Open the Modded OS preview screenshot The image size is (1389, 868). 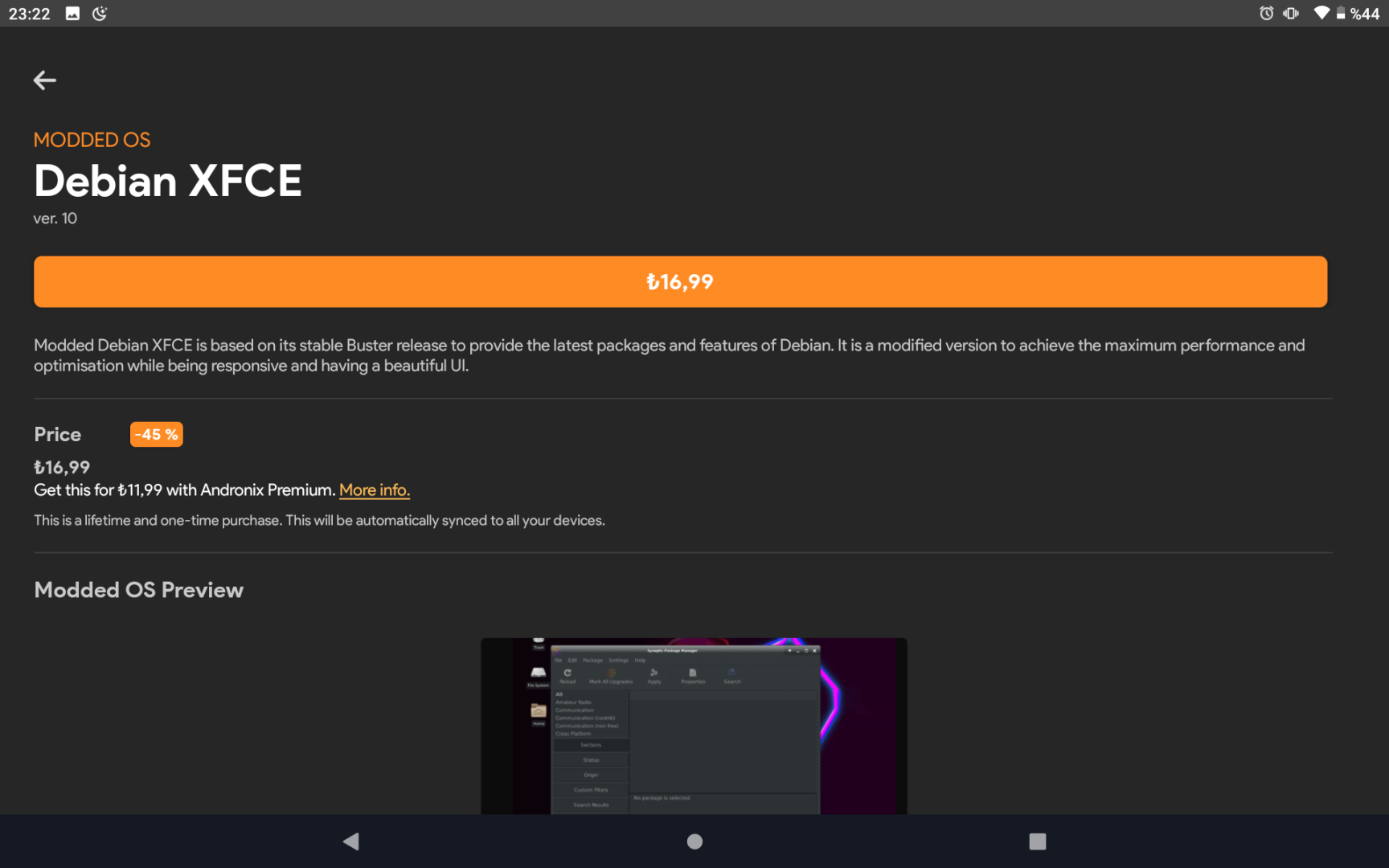[694, 726]
